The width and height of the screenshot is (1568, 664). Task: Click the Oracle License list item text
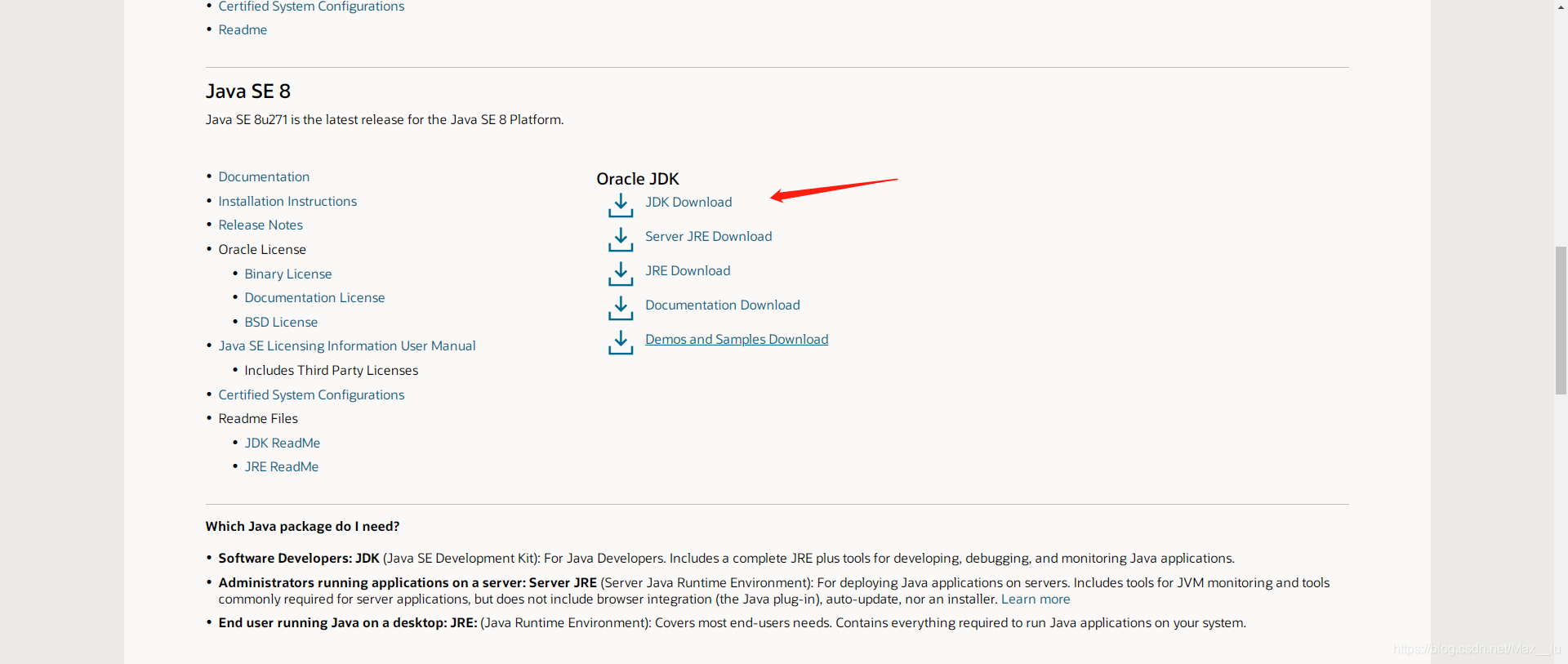[262, 249]
